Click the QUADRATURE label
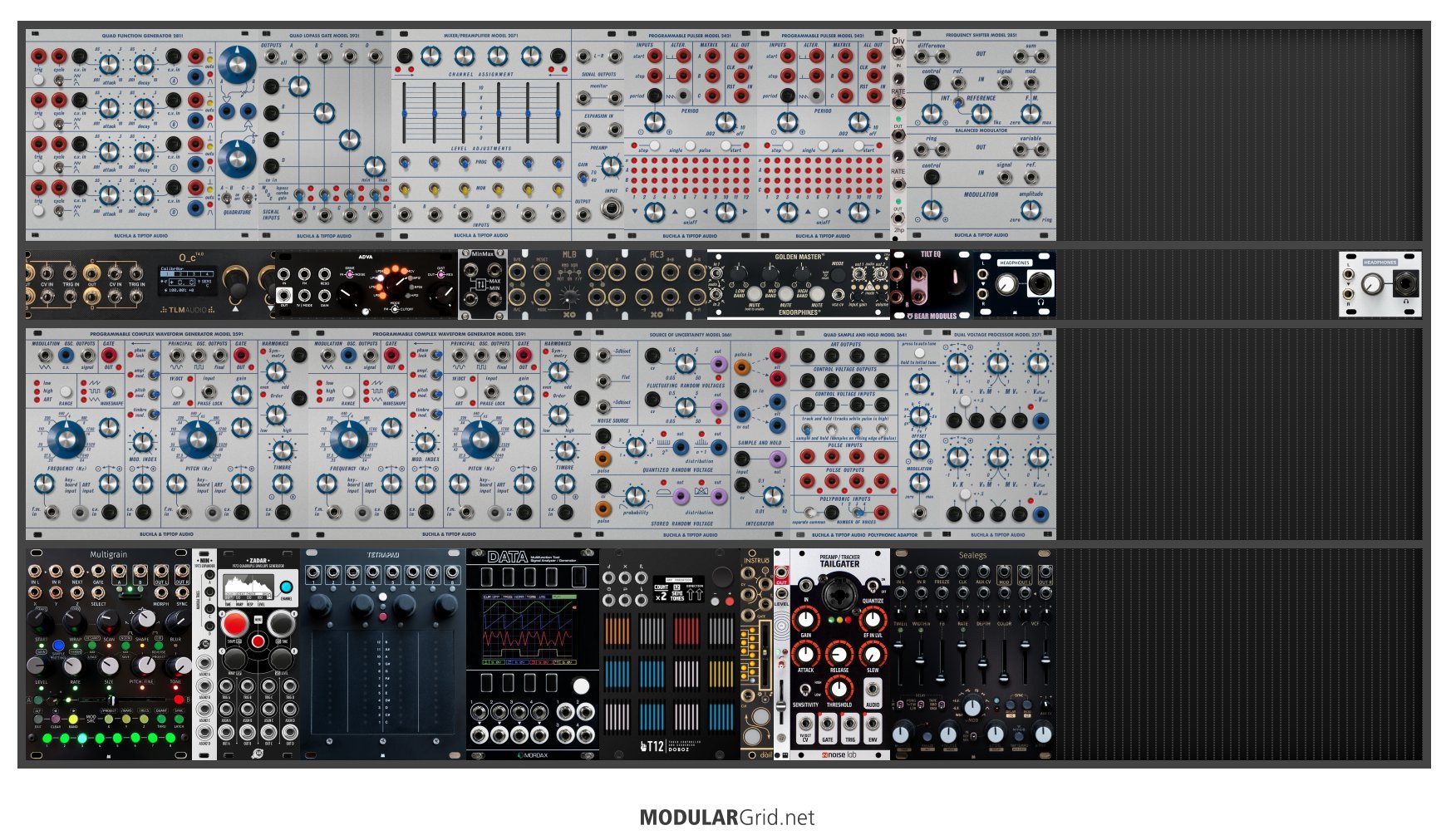 pos(237,212)
